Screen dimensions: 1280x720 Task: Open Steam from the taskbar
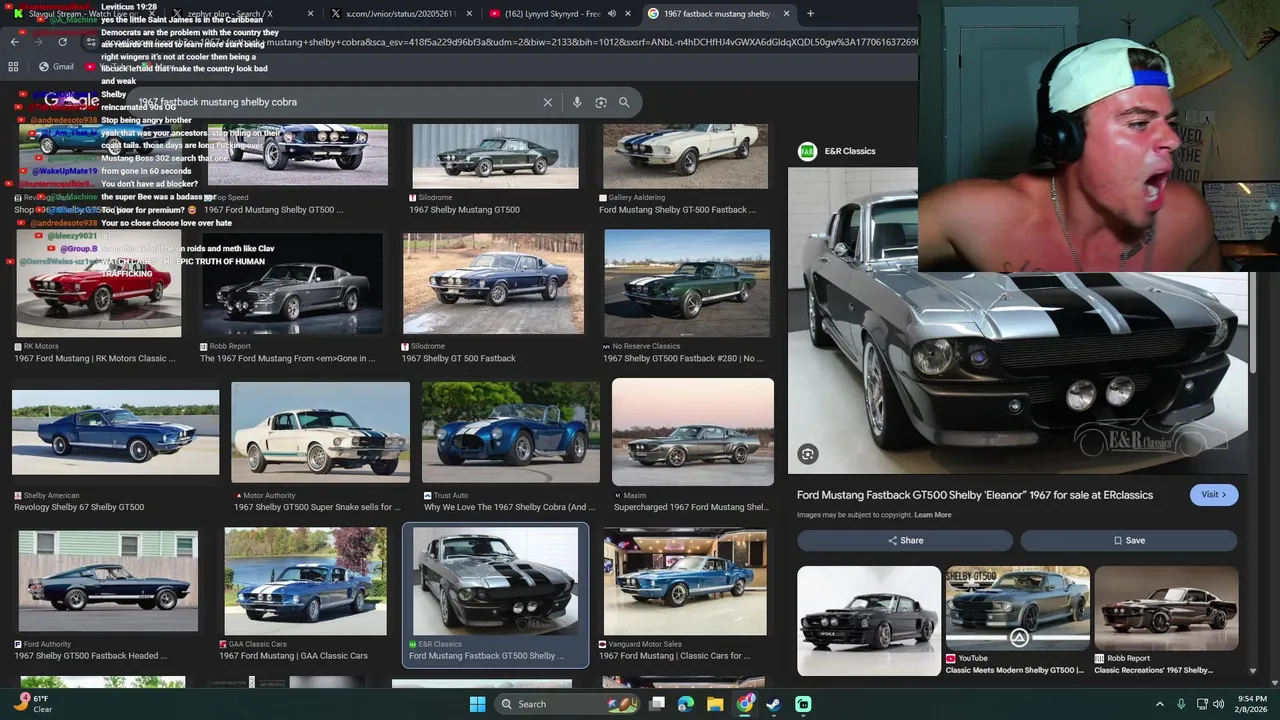coord(774,704)
